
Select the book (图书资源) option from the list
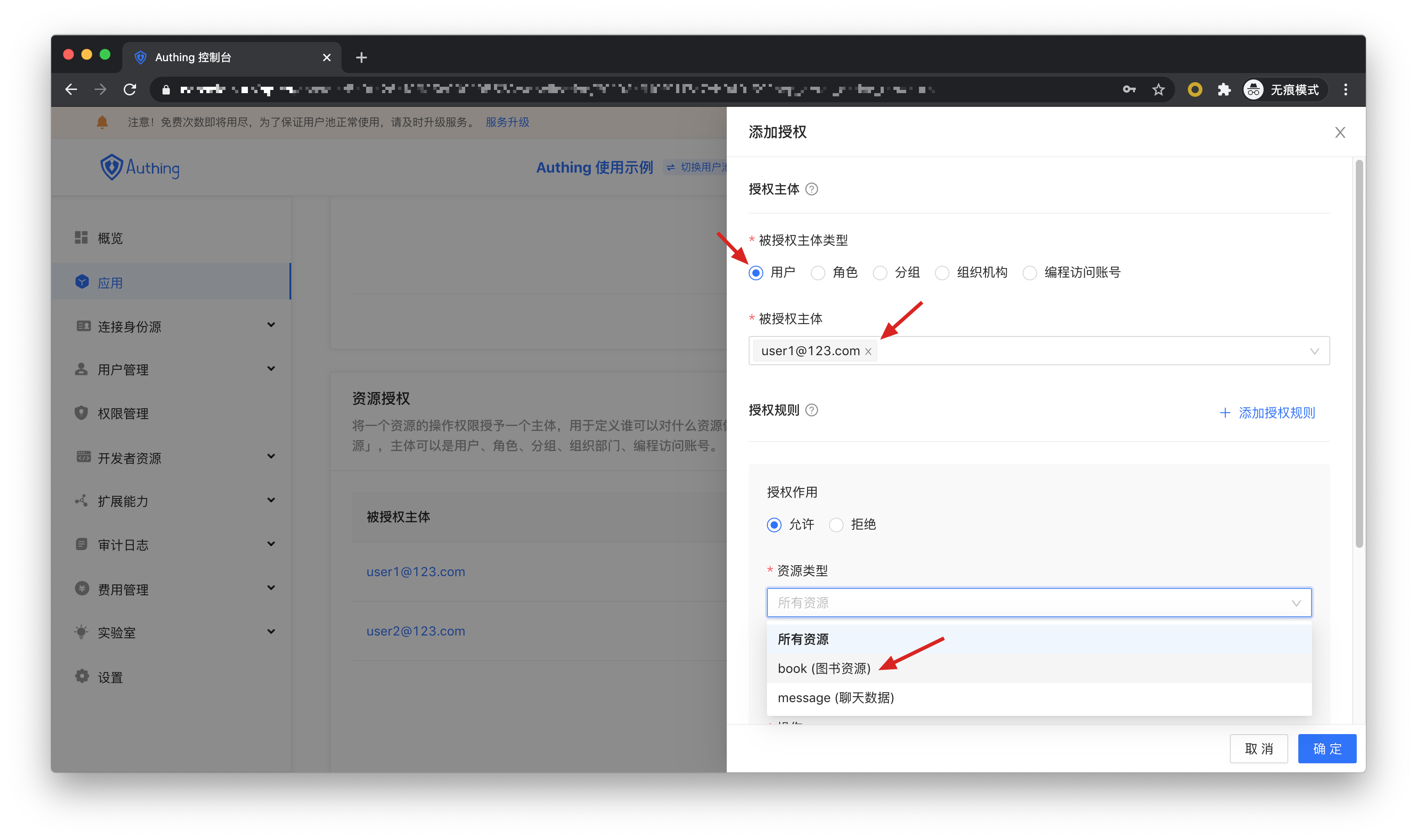coord(824,668)
